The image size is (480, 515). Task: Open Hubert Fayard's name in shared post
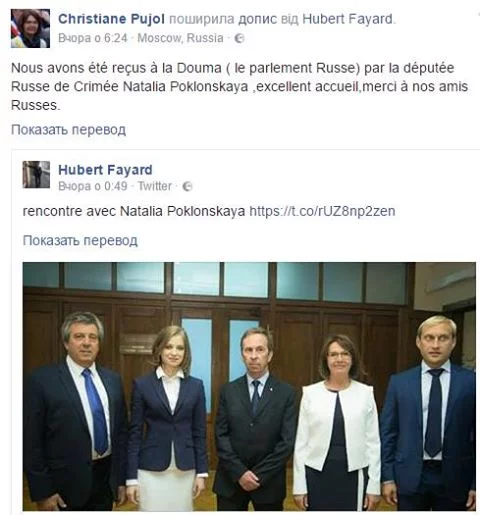pyautogui.click(x=105, y=170)
